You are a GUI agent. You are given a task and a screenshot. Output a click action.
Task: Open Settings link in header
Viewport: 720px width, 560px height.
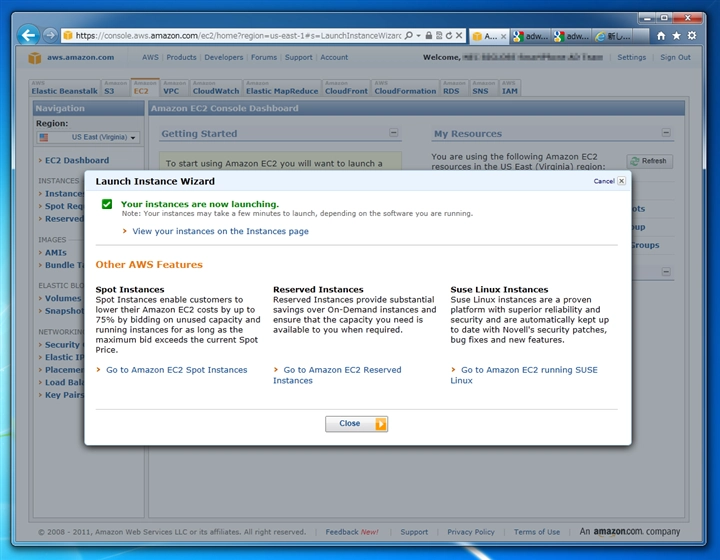tap(631, 57)
